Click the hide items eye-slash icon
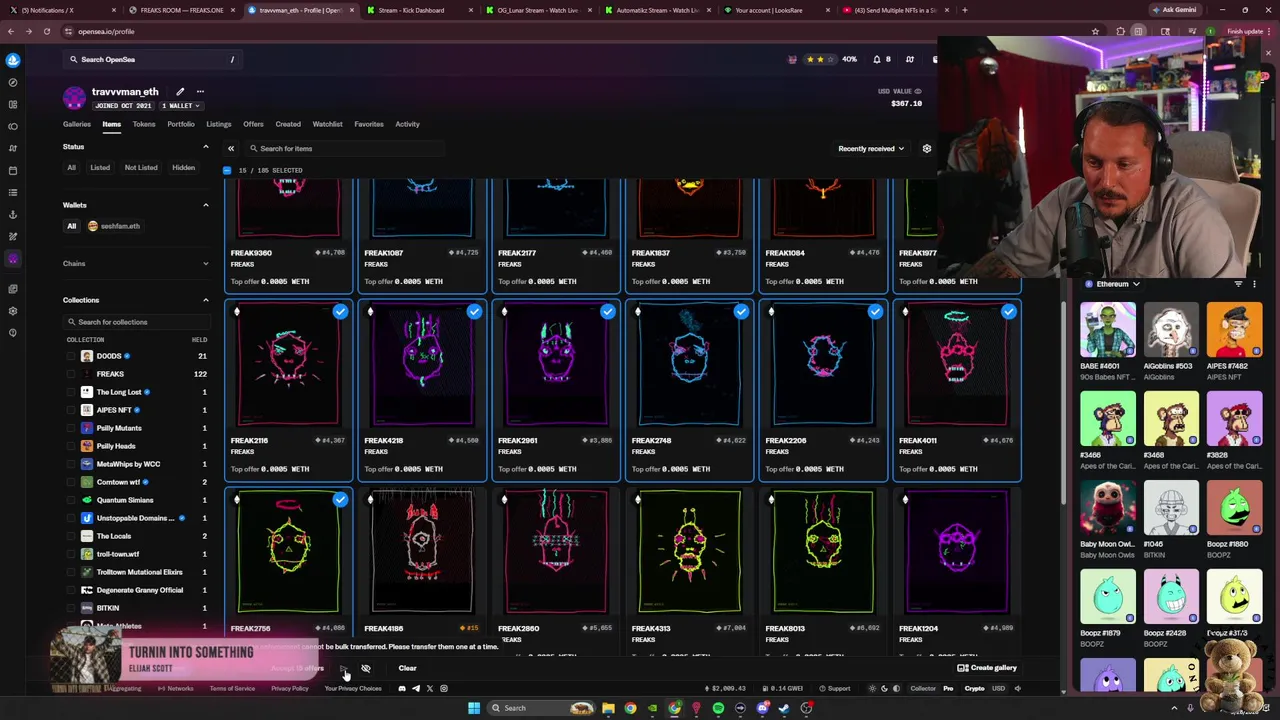The image size is (1280, 720). coord(366,668)
